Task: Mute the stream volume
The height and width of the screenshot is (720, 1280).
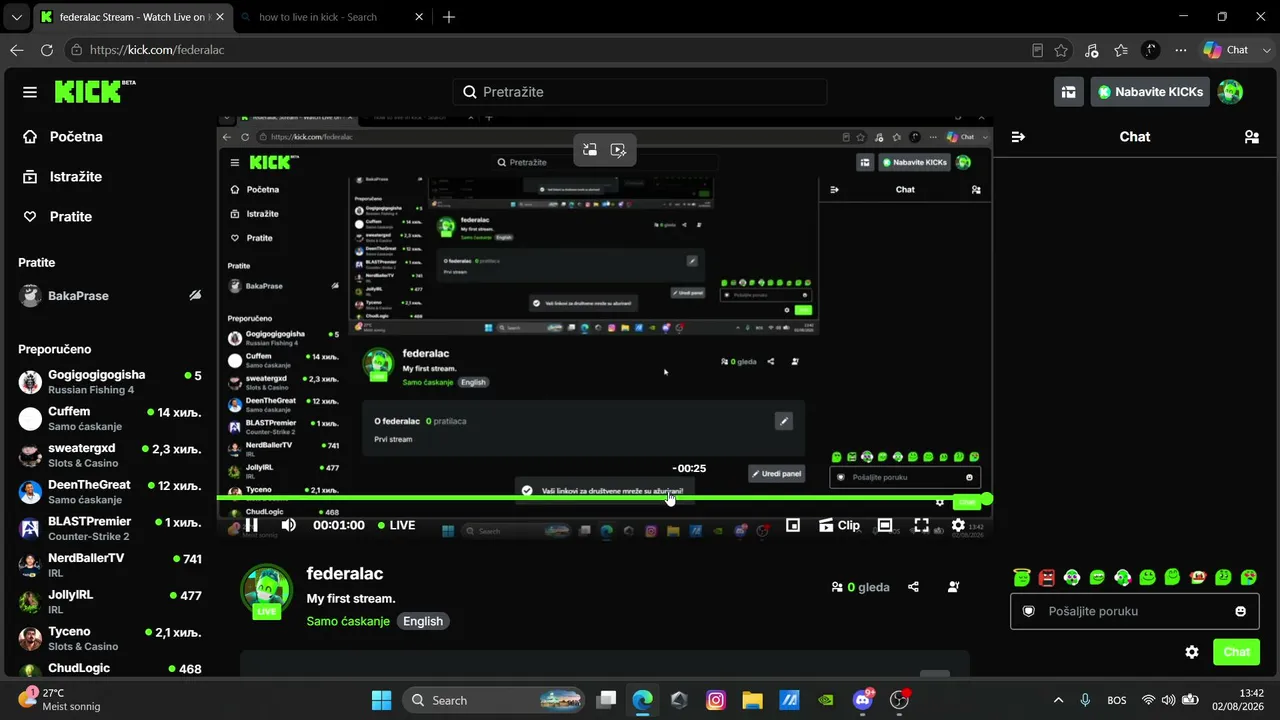Action: coord(288,525)
